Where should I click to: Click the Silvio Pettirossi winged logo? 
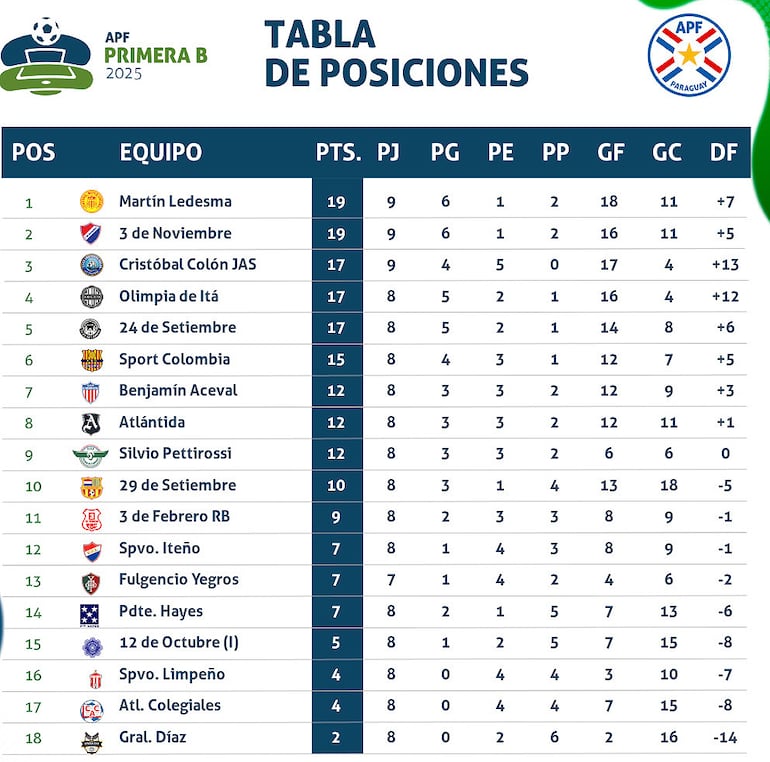tap(90, 454)
